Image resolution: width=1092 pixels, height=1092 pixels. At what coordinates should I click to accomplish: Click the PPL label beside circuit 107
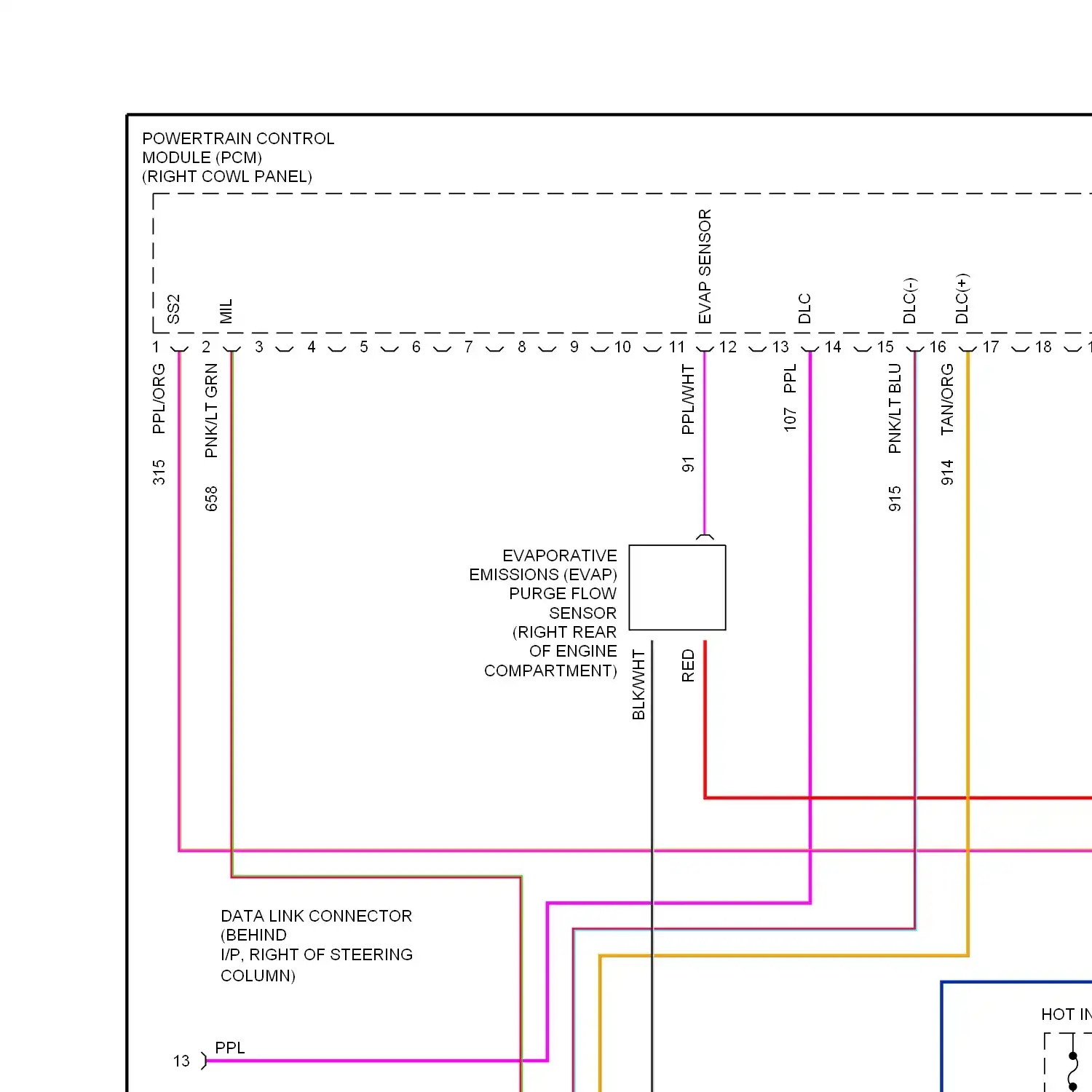click(x=790, y=379)
